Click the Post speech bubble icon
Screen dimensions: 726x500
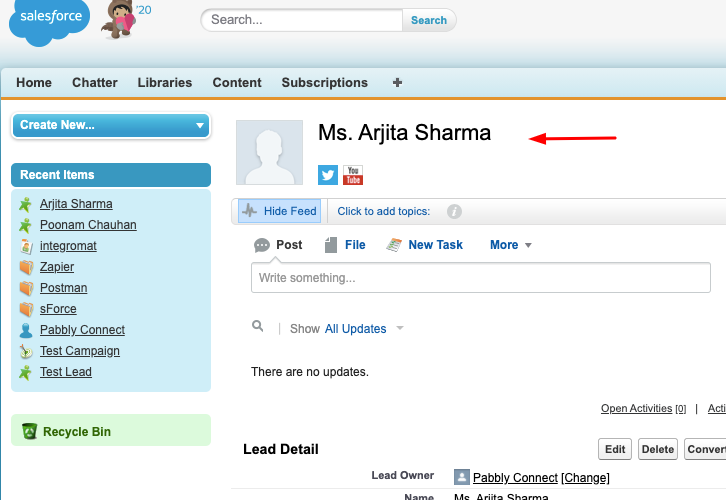262,245
